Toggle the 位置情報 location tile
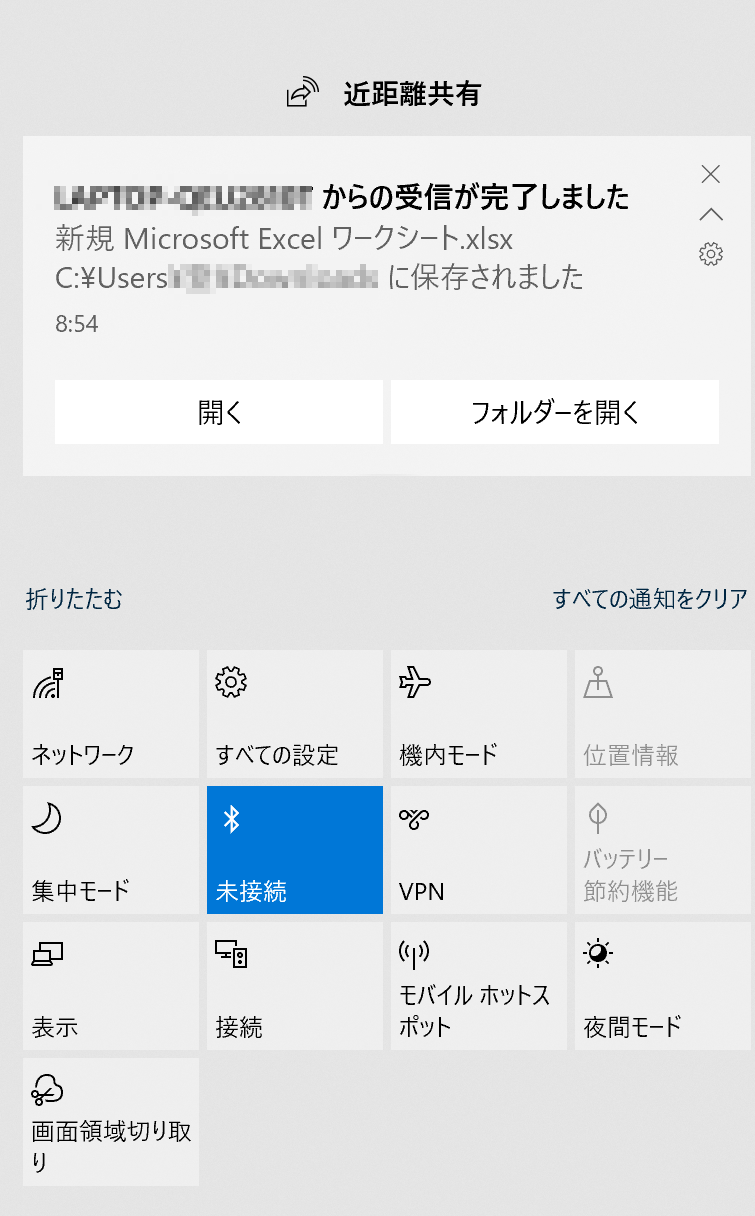The width and height of the screenshot is (755, 1216). tap(663, 714)
